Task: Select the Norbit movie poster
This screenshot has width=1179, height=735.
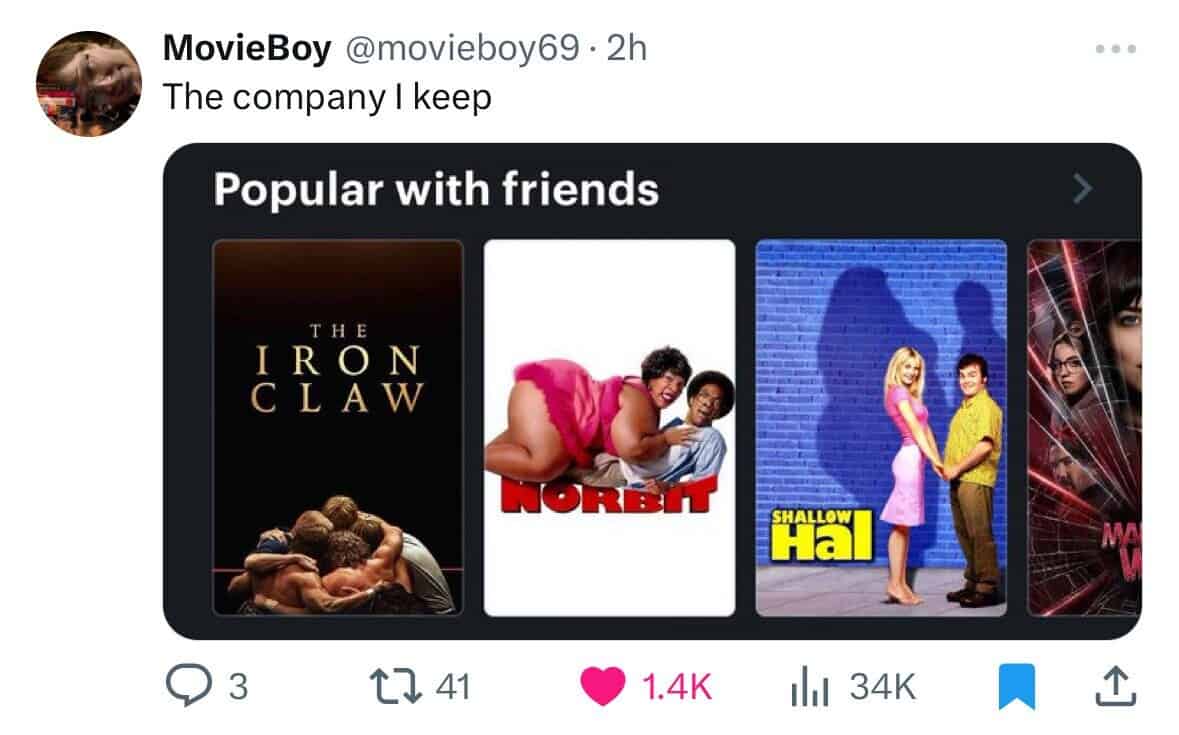Action: [x=610, y=428]
